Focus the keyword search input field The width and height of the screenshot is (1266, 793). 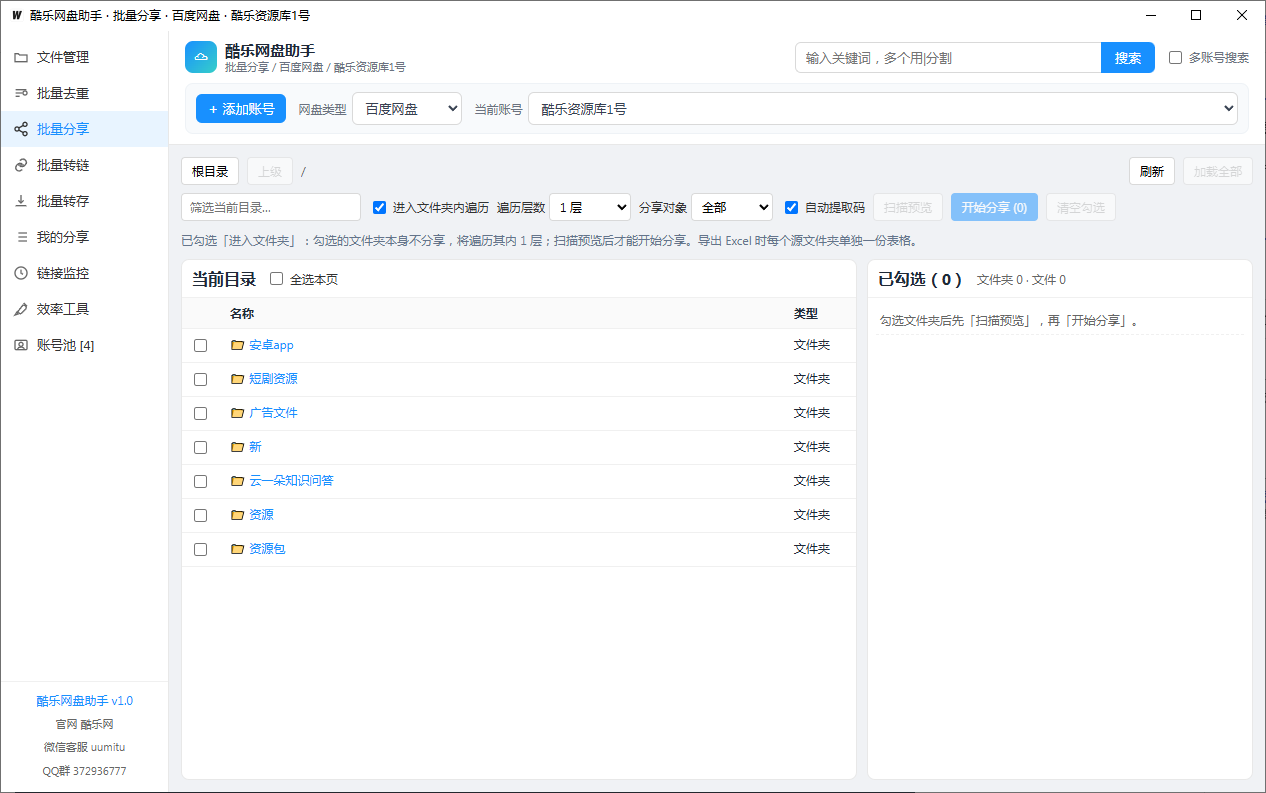(x=948, y=58)
